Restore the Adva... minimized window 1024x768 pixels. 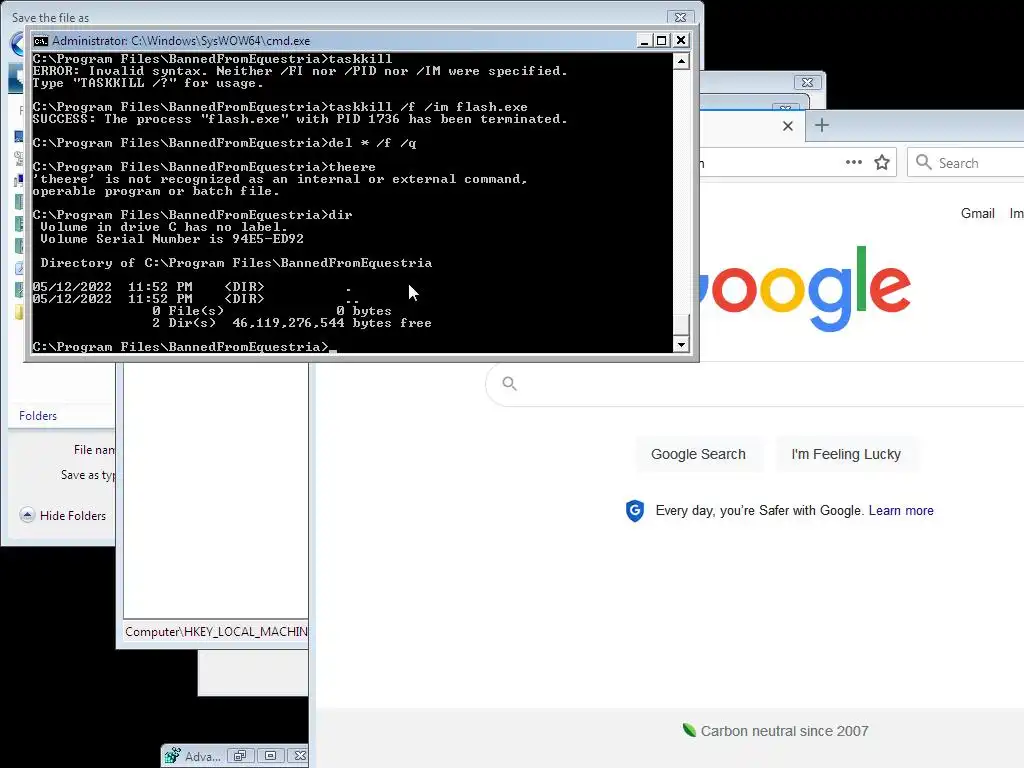tap(240, 756)
